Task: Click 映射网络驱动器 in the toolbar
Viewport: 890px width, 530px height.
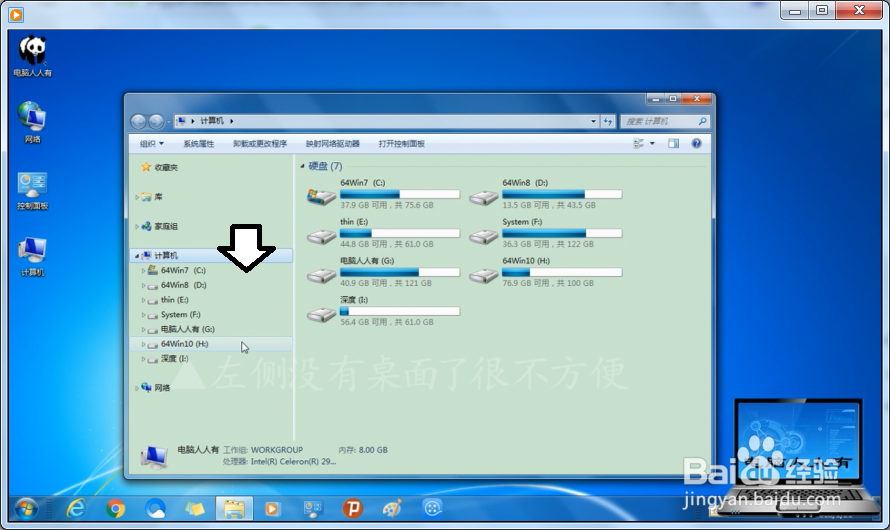Action: point(333,144)
